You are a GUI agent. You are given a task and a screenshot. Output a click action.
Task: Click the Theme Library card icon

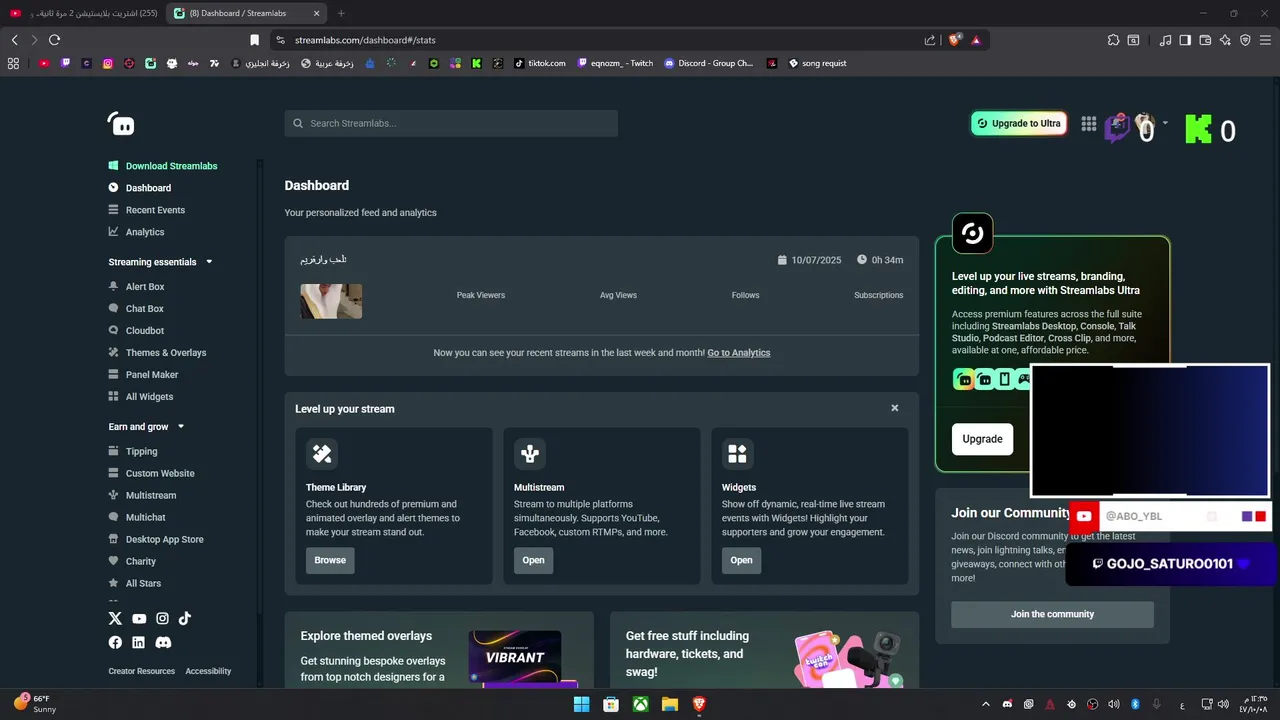point(322,454)
